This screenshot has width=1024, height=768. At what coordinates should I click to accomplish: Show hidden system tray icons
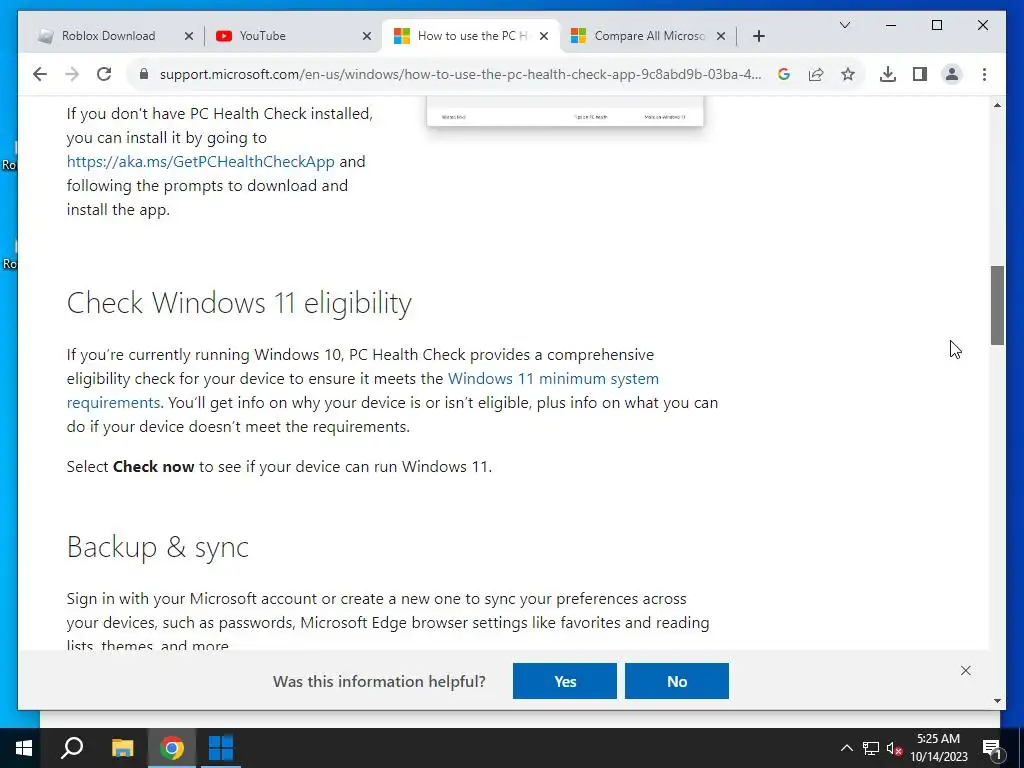pos(846,748)
